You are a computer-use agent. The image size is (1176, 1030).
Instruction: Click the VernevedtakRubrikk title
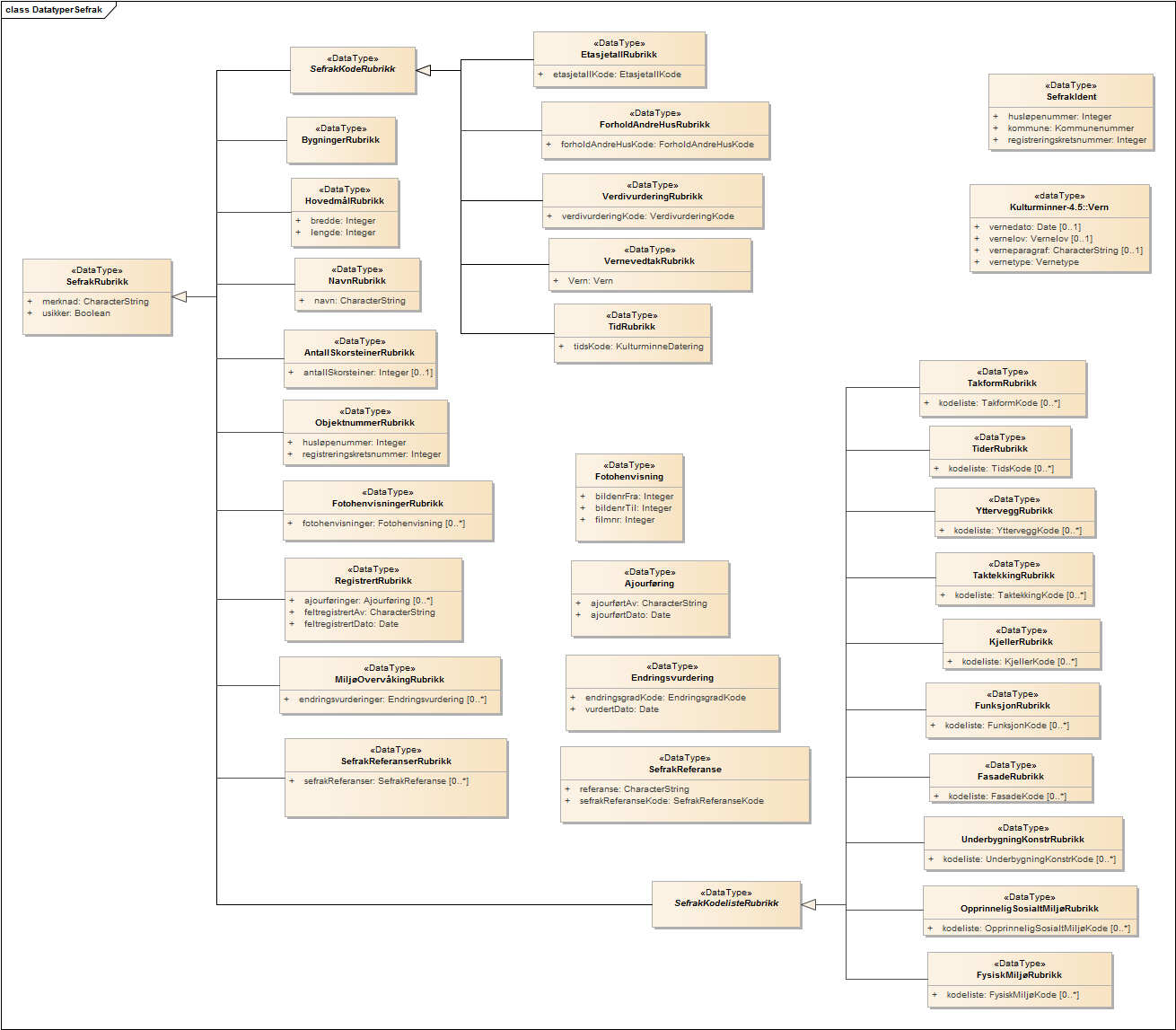tap(650, 261)
